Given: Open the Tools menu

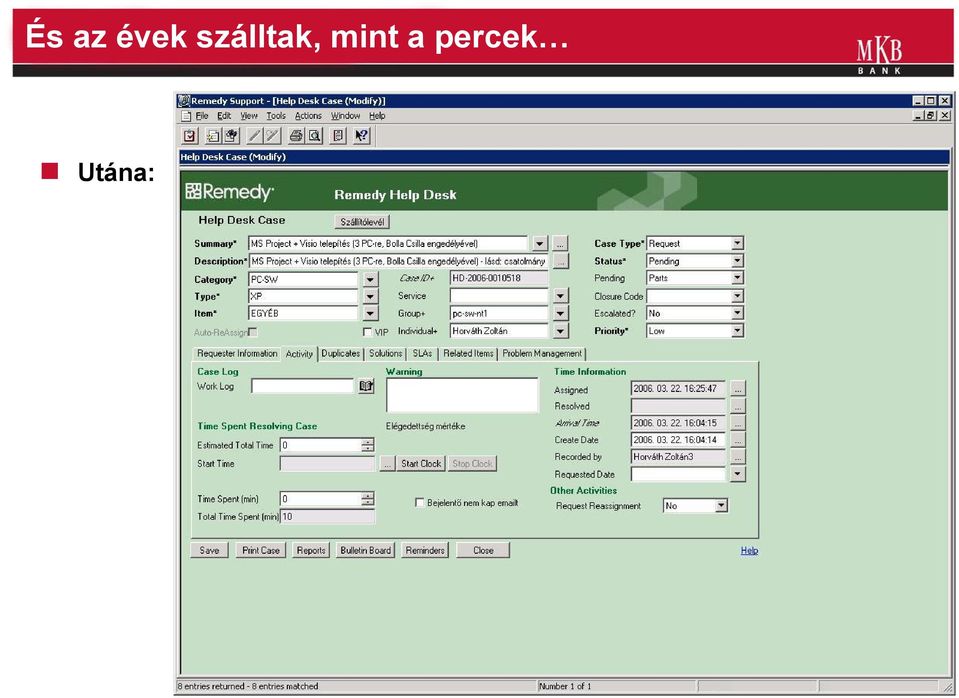Looking at the screenshot, I should (x=276, y=116).
